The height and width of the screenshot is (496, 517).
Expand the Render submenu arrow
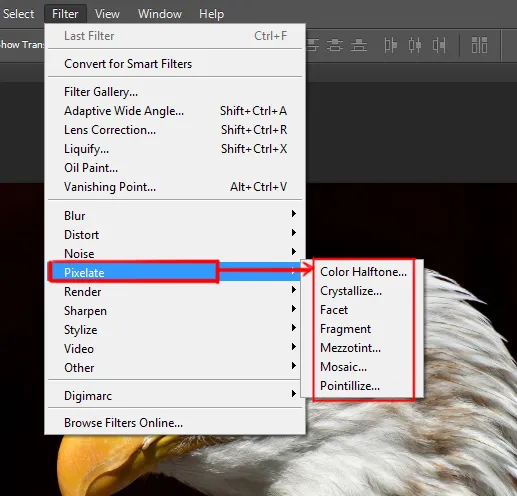294,290
